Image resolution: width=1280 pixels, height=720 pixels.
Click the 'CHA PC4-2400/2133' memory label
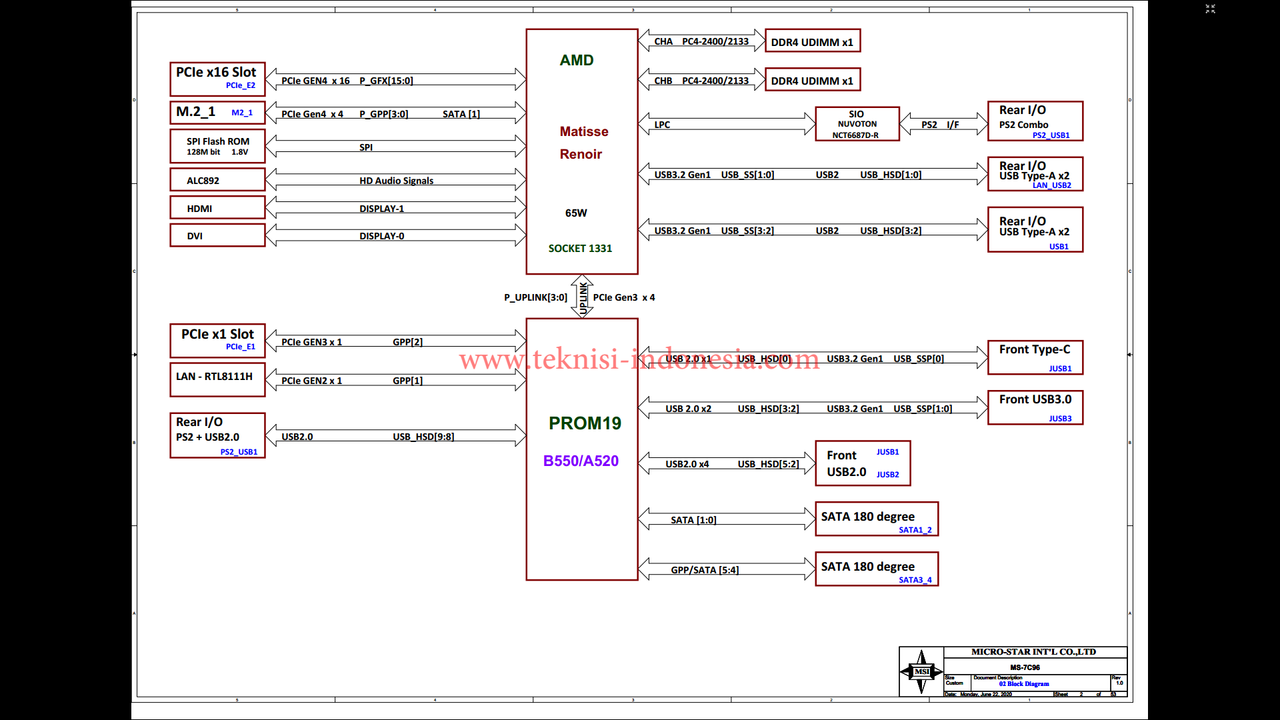point(702,42)
